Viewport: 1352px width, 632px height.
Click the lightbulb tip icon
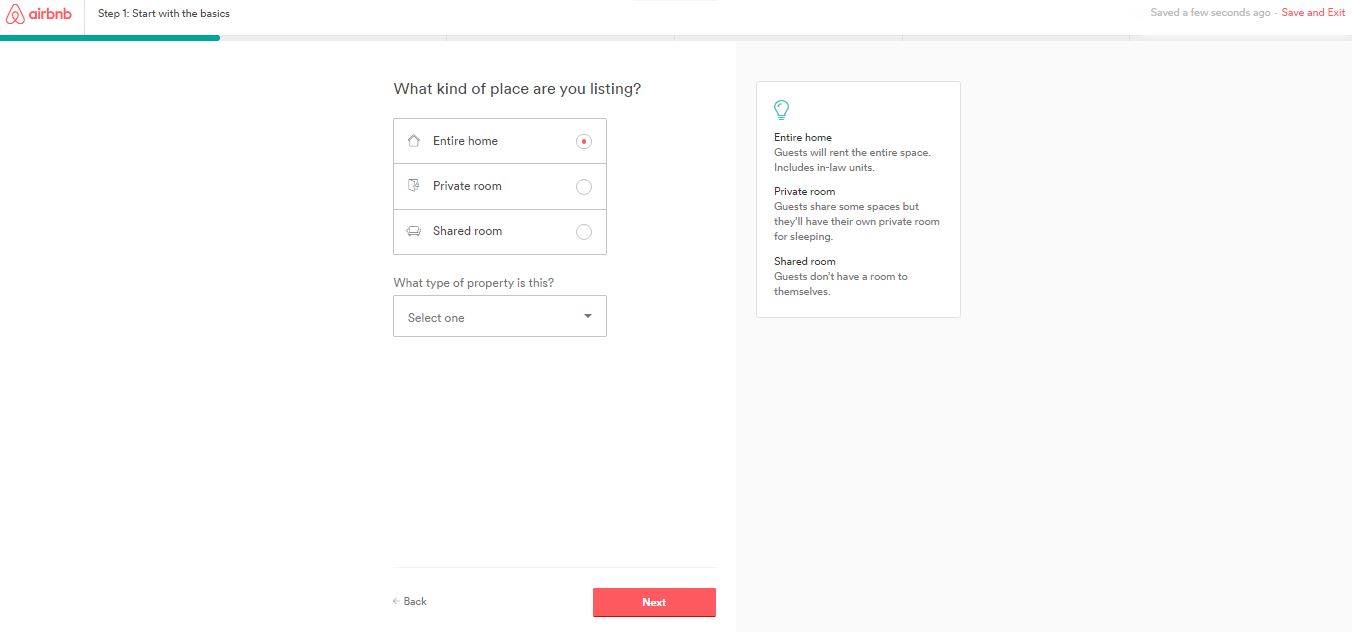point(782,109)
